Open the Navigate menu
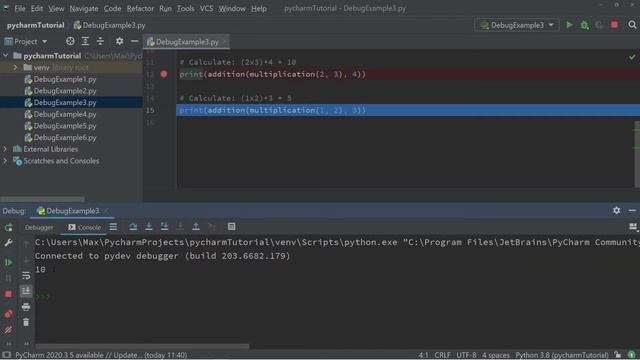Viewport: 640px width, 360px height. 84,8
